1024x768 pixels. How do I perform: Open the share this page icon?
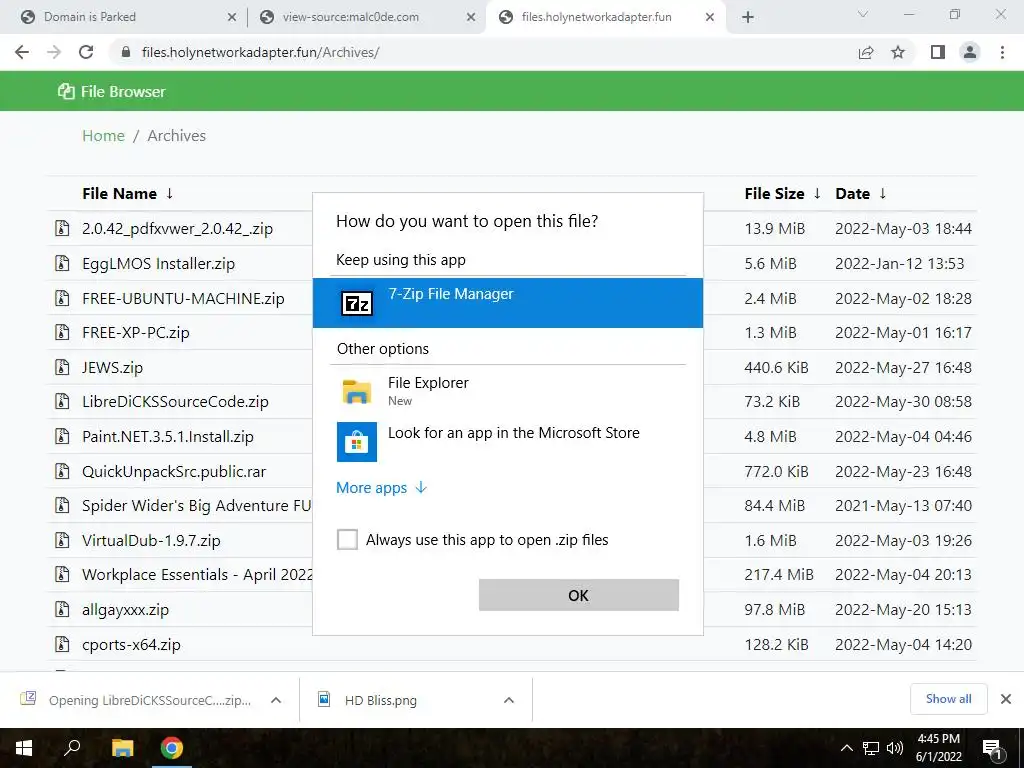tap(866, 52)
